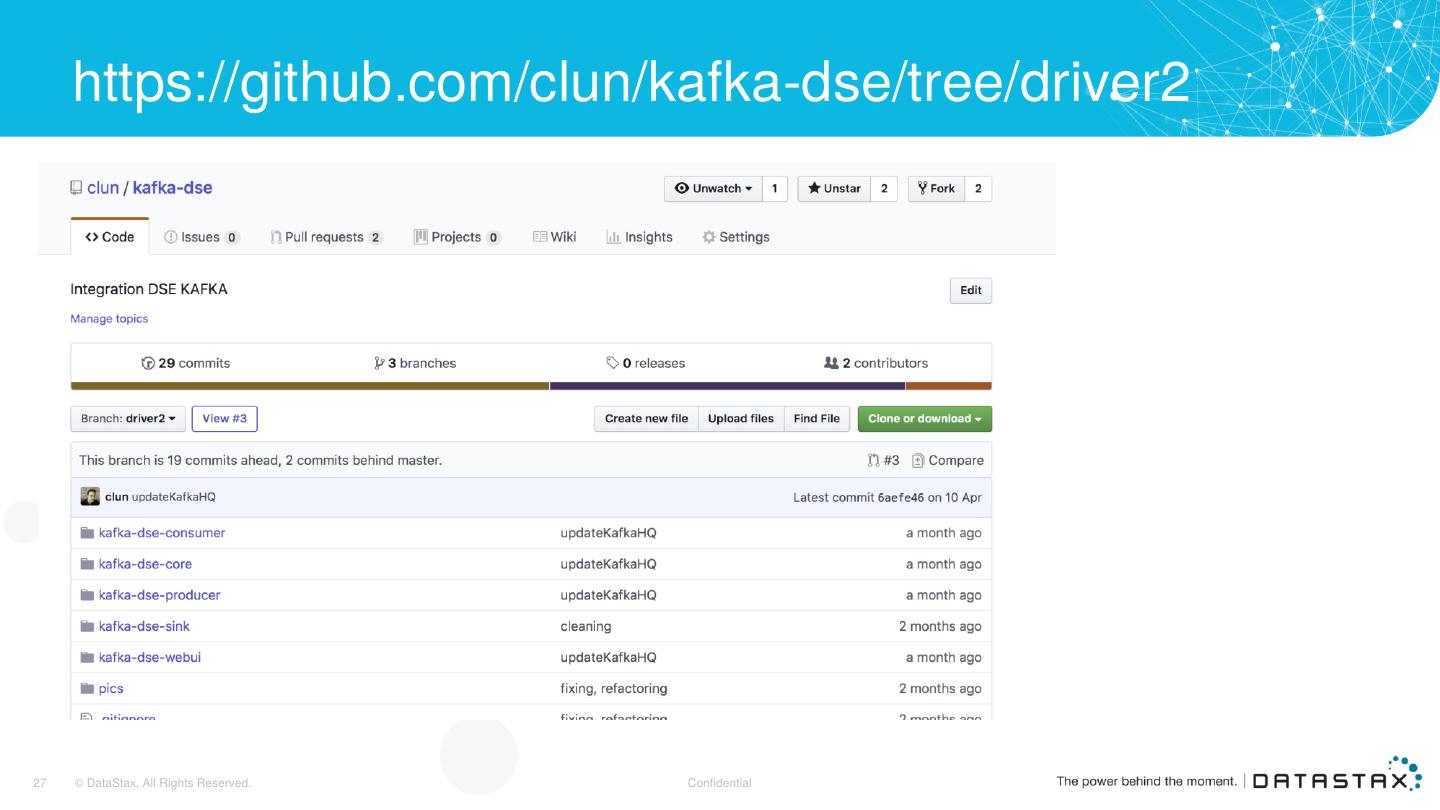Image resolution: width=1440 pixels, height=810 pixels.
Task: Open updateKafkaHQ commit message on kafka-dse-webui row
Action: [609, 657]
